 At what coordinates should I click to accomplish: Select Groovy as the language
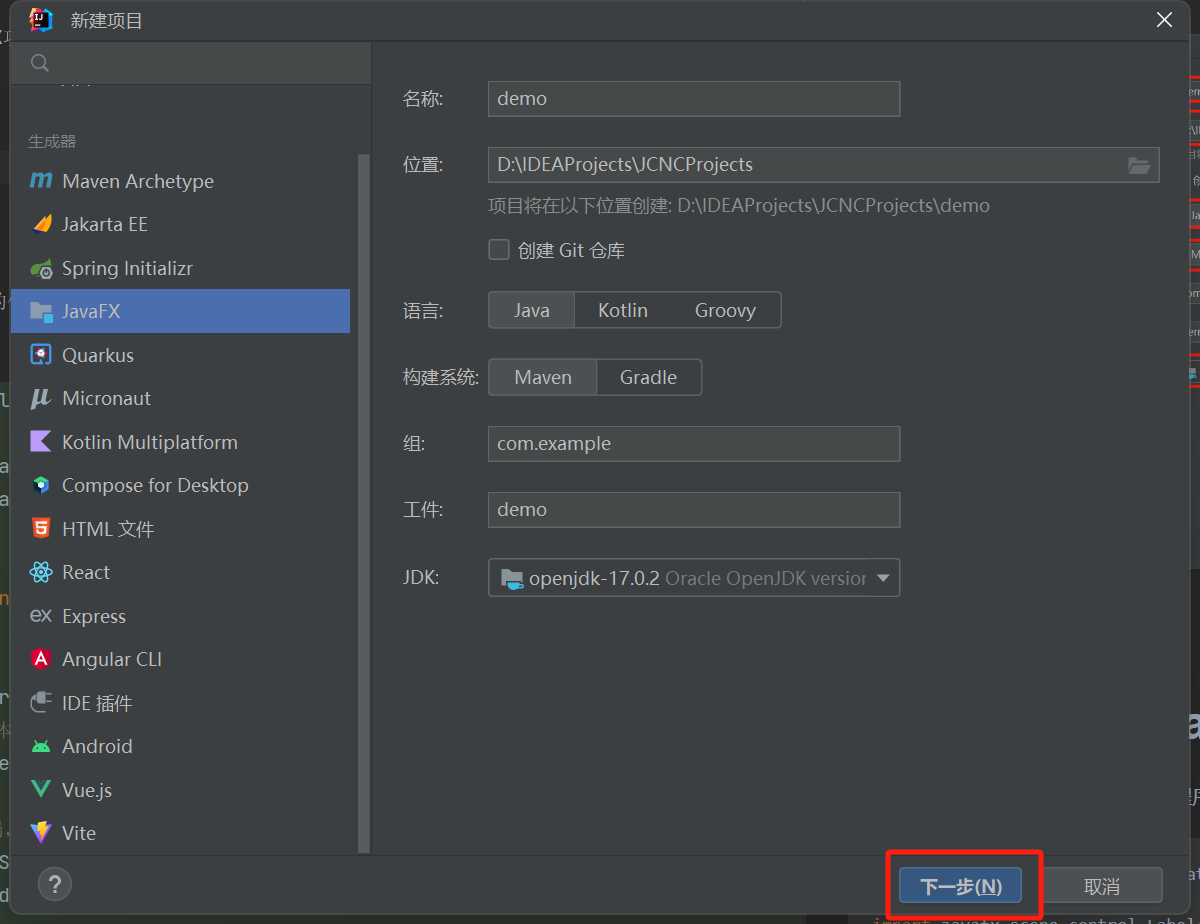click(x=725, y=310)
